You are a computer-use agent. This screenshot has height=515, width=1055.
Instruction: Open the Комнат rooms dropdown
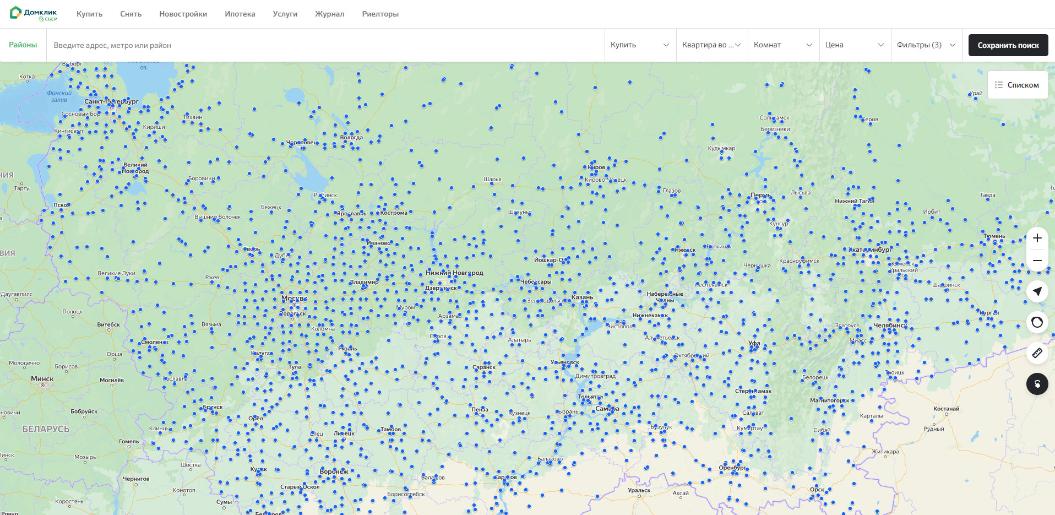(783, 45)
